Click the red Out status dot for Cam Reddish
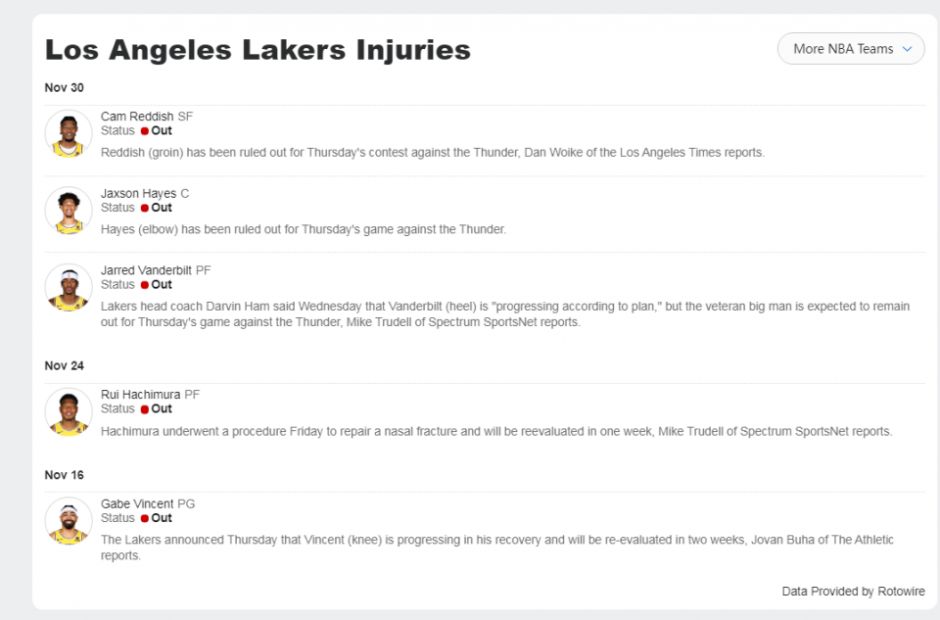Viewport: 940px width, 620px height. [144, 131]
